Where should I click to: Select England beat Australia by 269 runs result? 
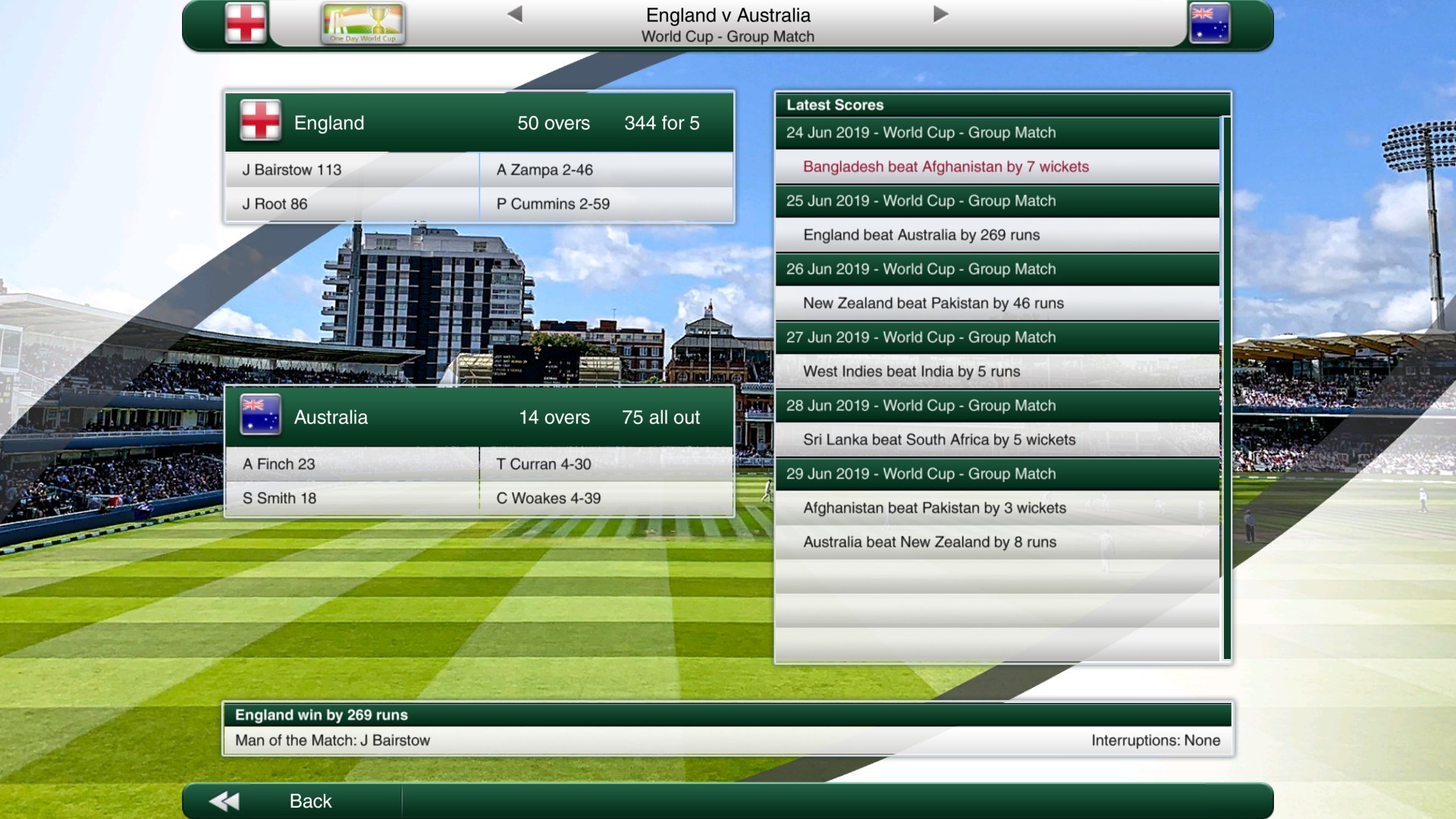pyautogui.click(x=997, y=235)
